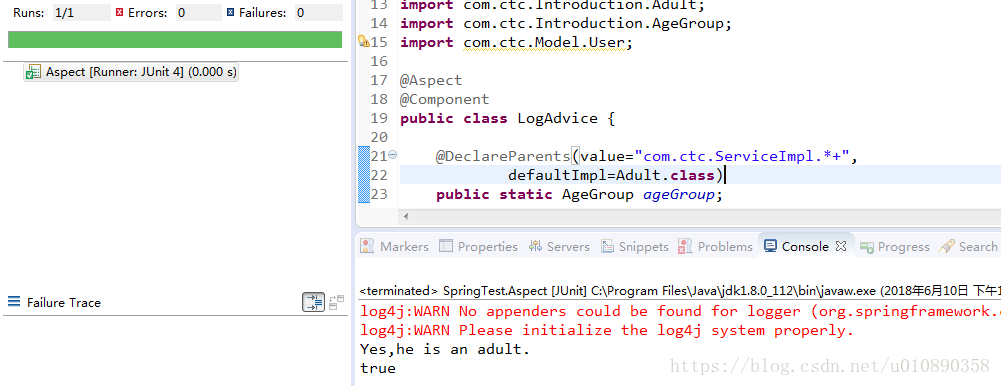Image resolution: width=1001 pixels, height=386 pixels.
Task: Click the Runs count field showing 1/1
Action: [x=81, y=12]
